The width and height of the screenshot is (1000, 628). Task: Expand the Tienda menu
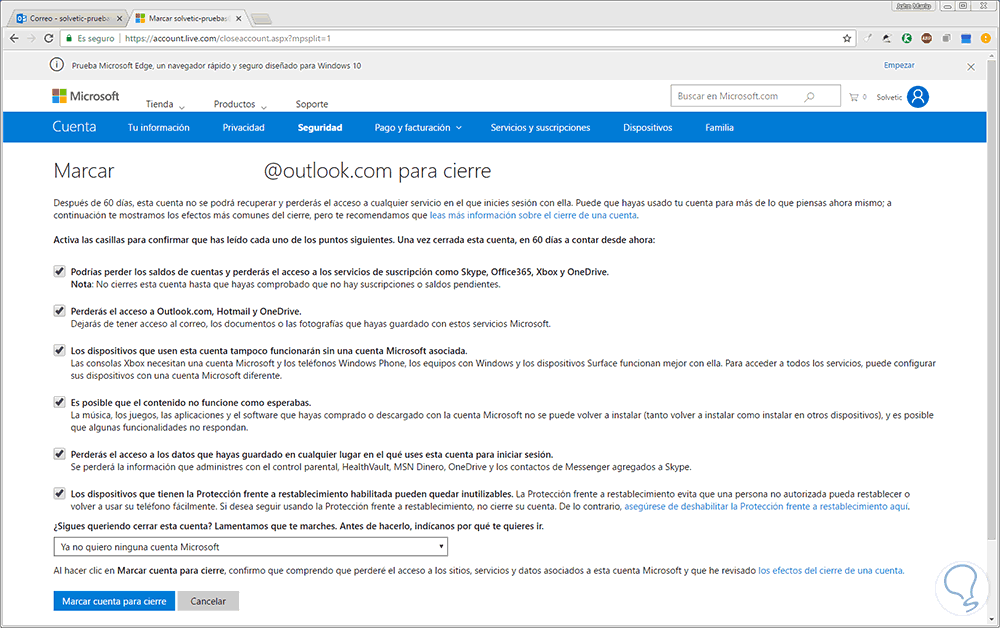[x=165, y=104]
